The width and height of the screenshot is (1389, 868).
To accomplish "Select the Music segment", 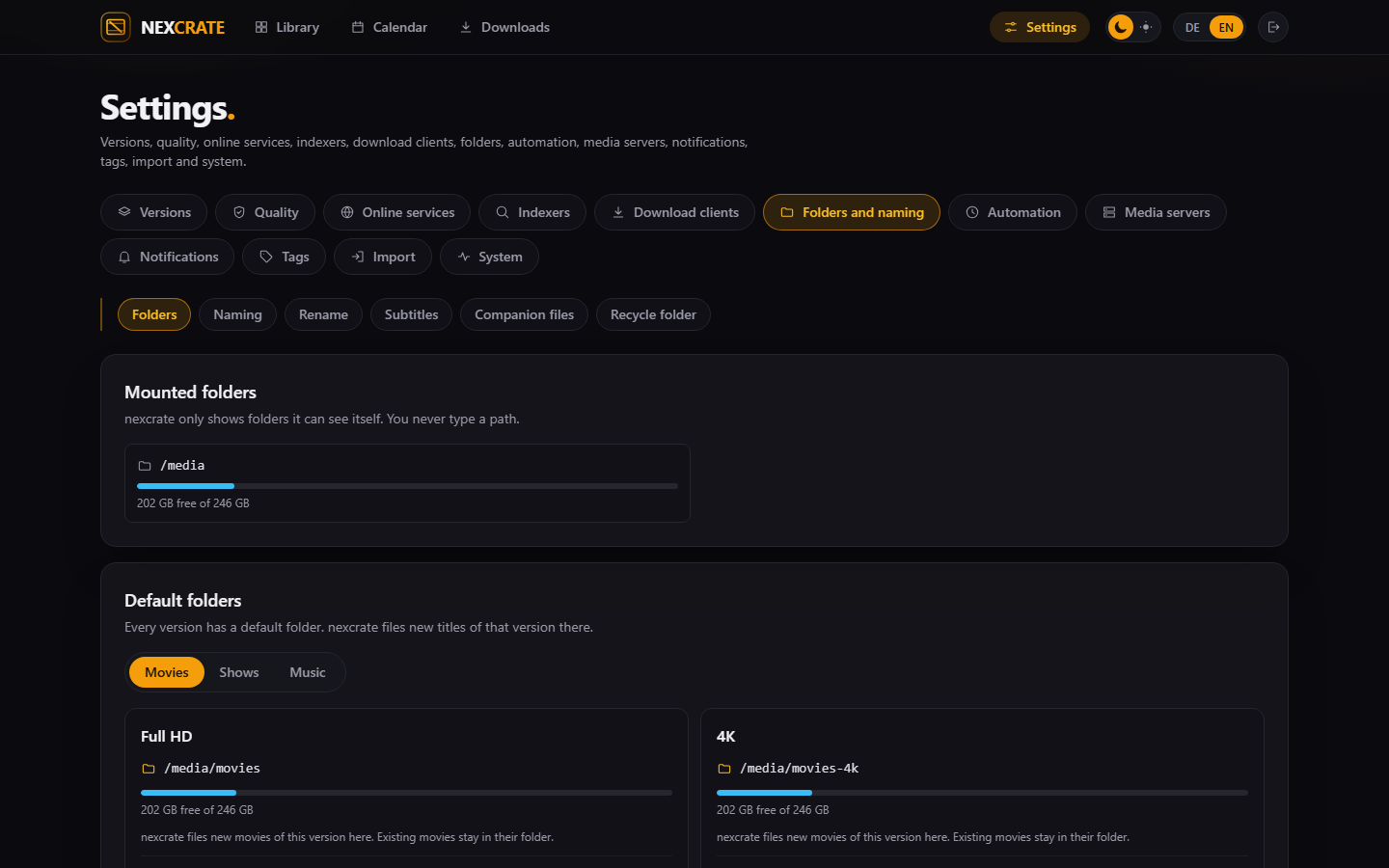I will (308, 672).
